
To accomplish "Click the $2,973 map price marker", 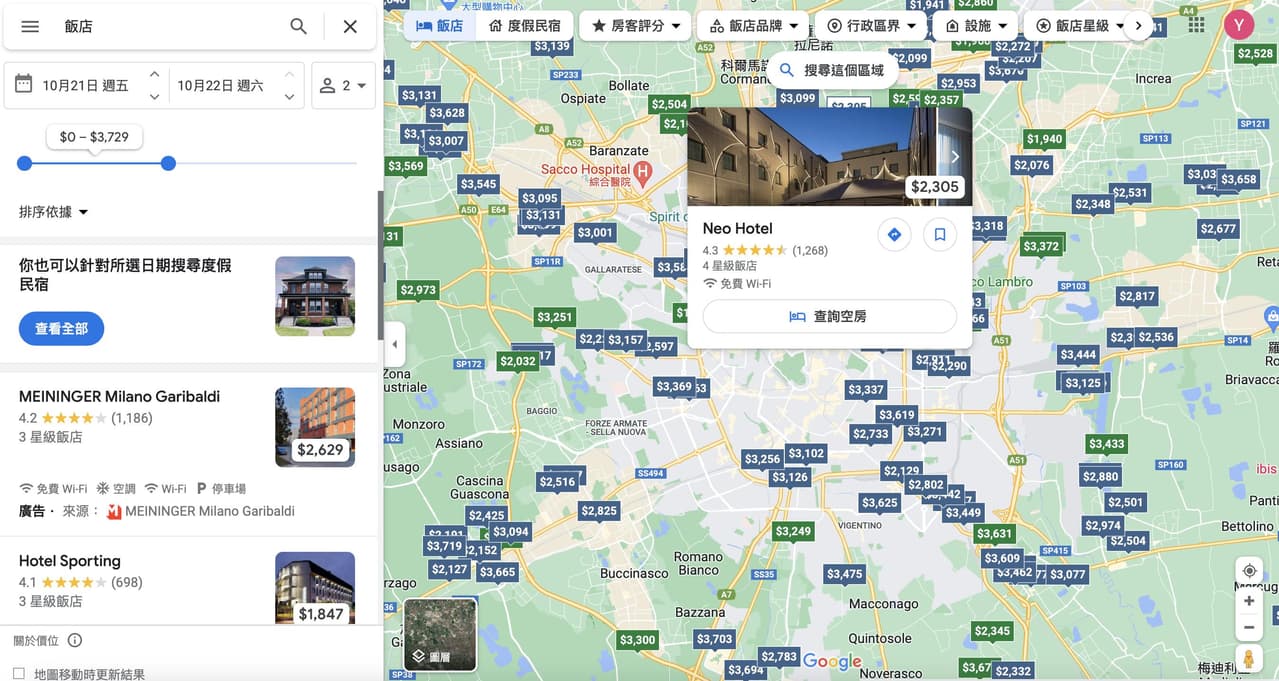I will [x=418, y=290].
